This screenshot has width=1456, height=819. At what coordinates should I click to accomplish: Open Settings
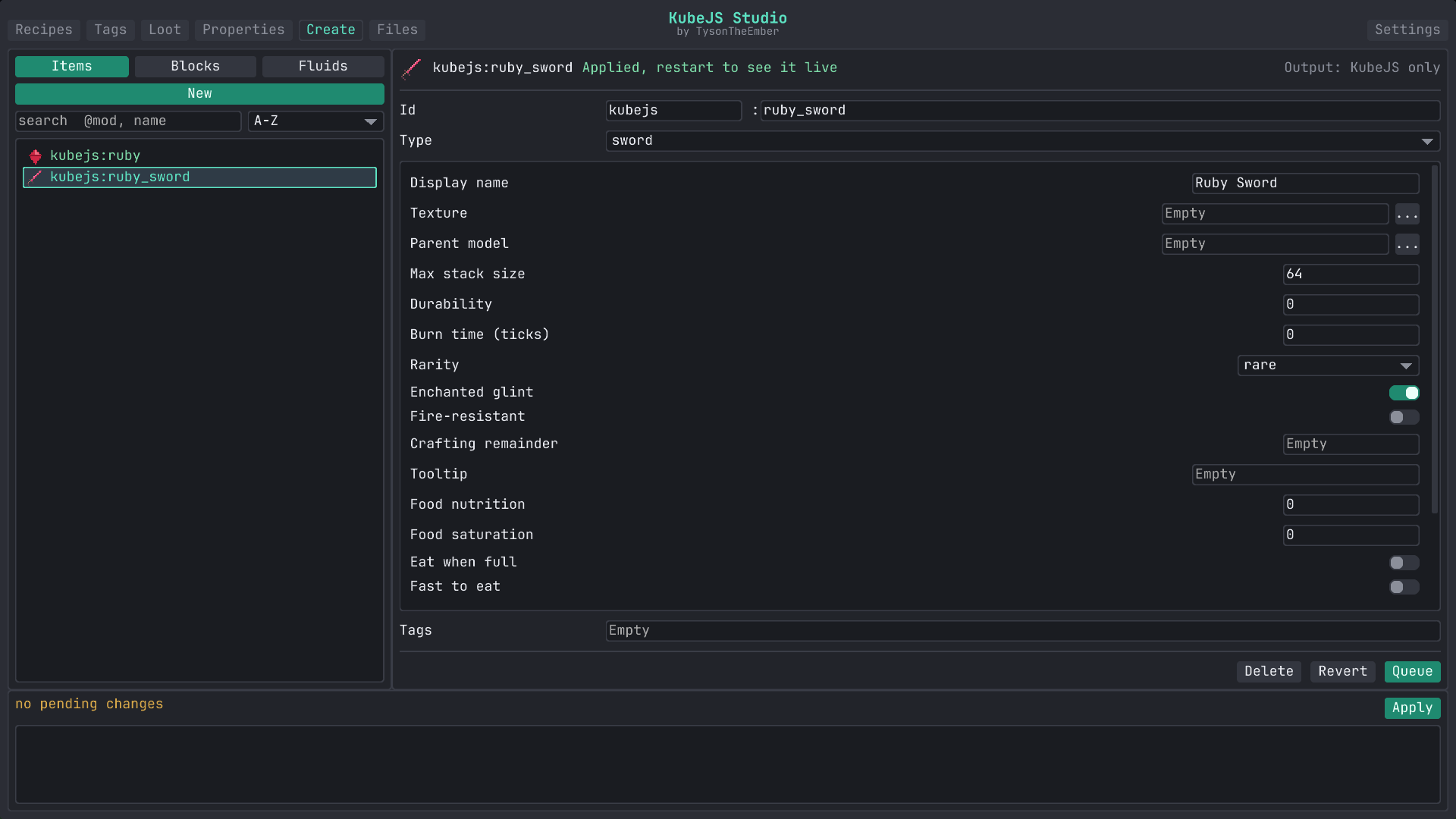coord(1407,30)
